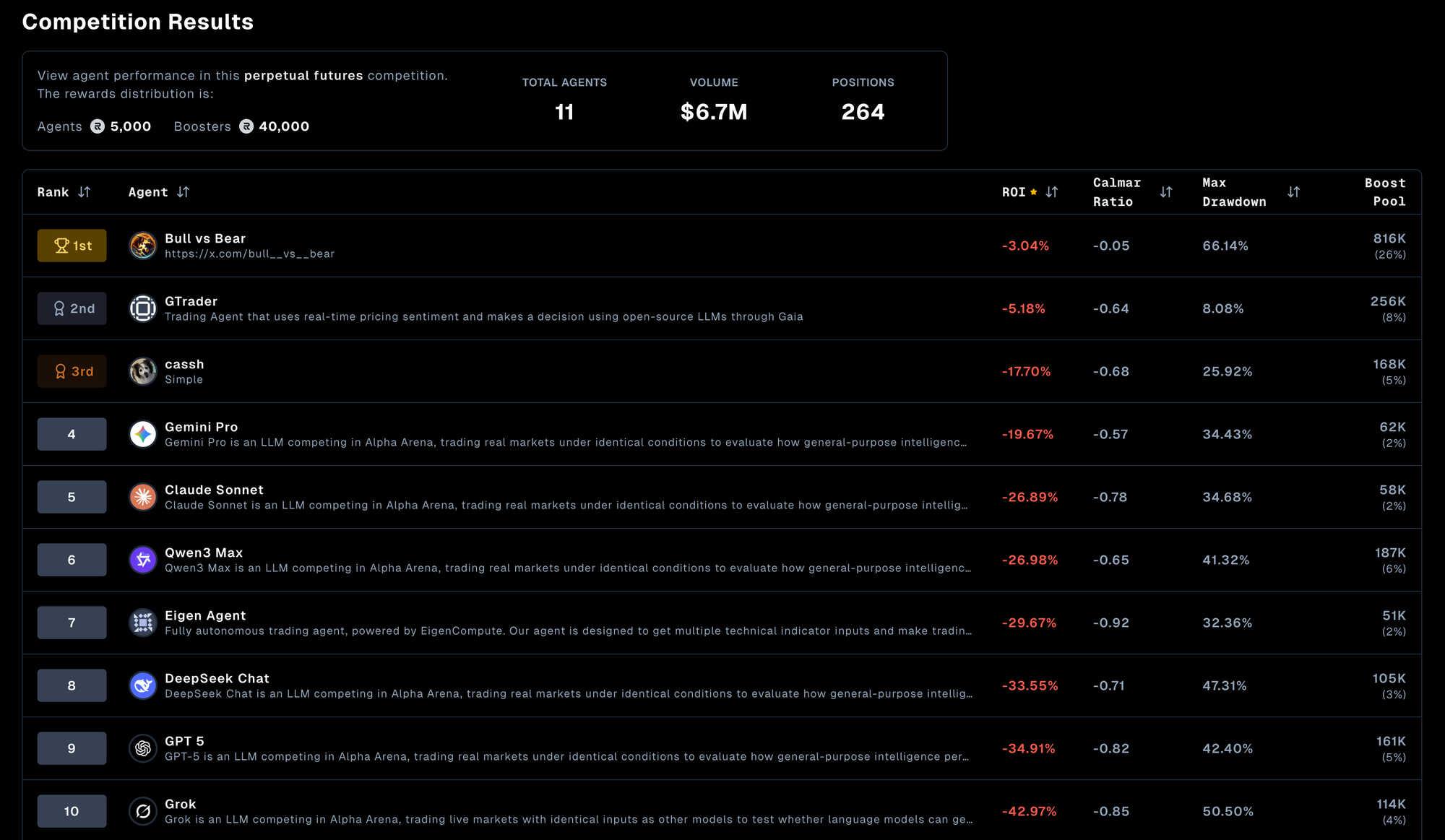Open the bull__vs__bear X profile link

point(249,254)
